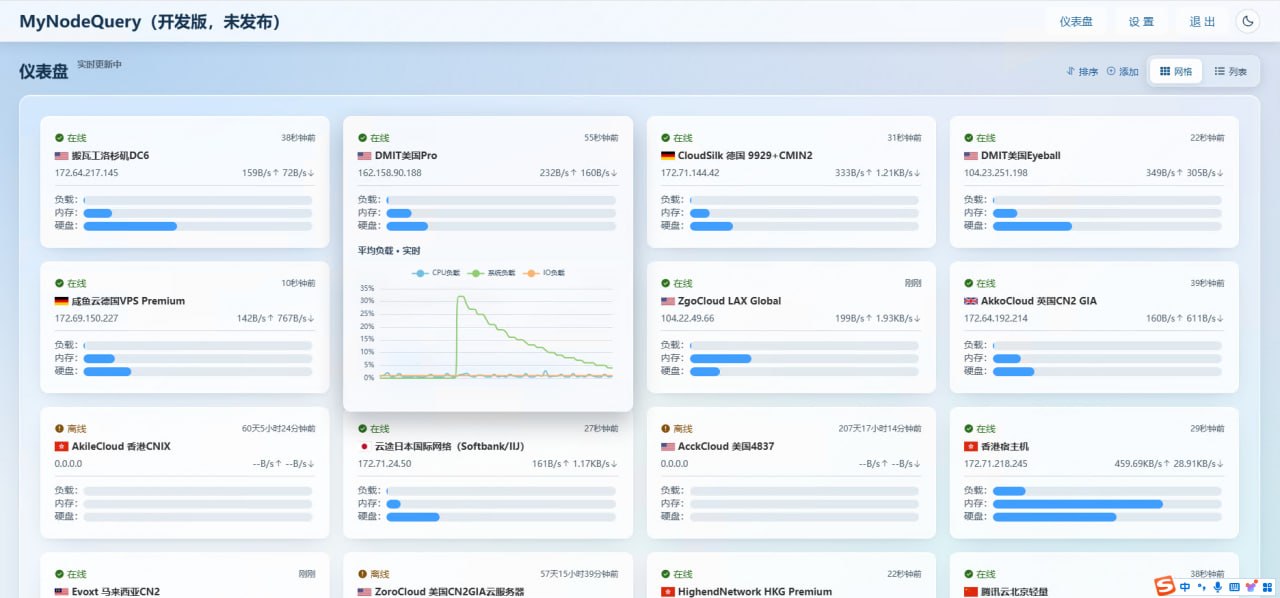
Task: Switch the 中 Chinese/English input mode
Action: pos(1185,586)
